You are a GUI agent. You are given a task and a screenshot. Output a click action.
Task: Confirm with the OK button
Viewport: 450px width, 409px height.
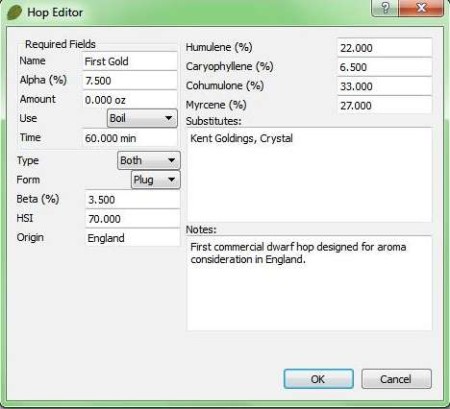point(318,379)
